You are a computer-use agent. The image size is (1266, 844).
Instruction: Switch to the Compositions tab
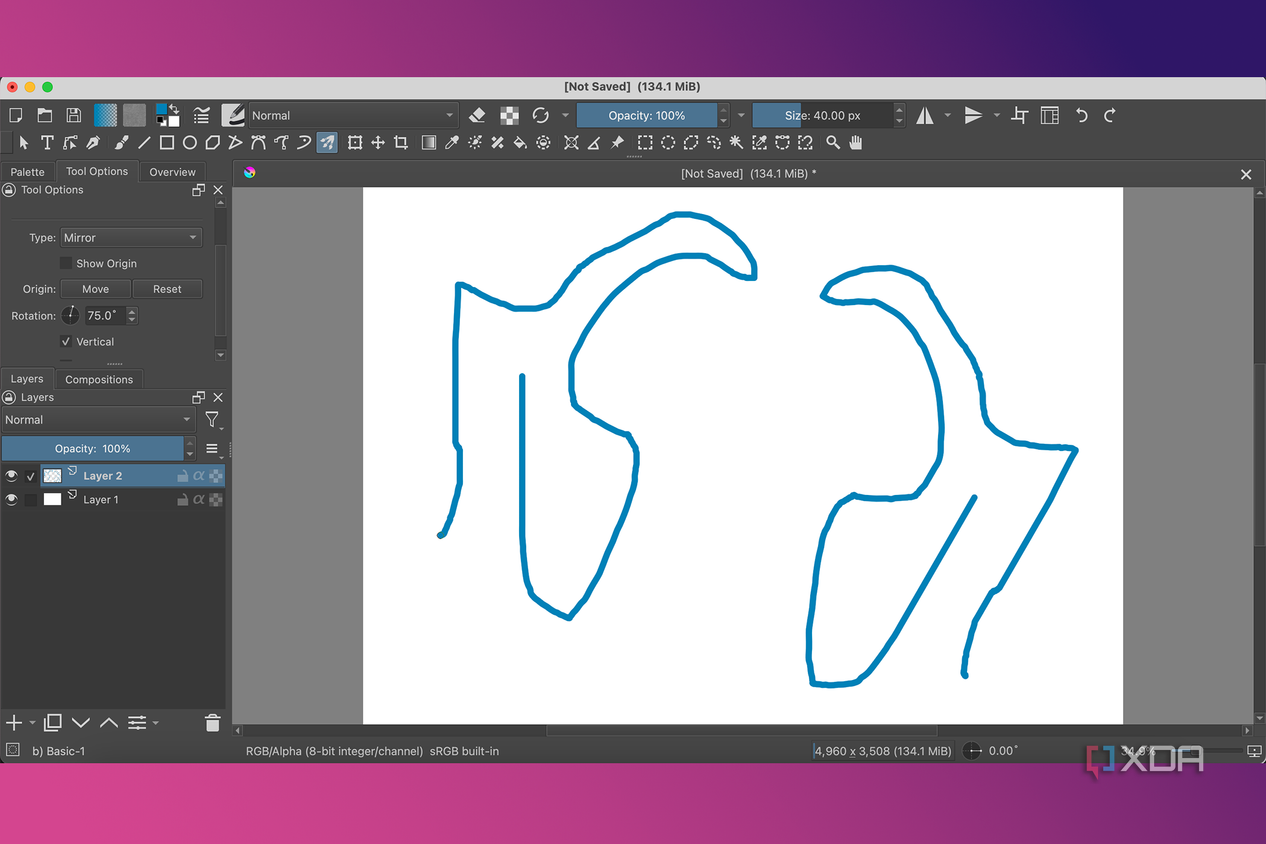coord(99,380)
